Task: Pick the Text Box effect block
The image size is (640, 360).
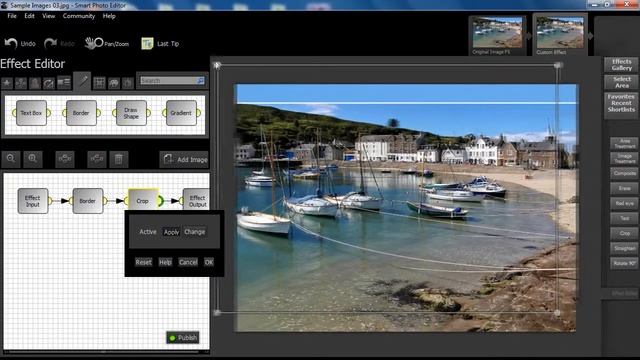Action: (31, 113)
